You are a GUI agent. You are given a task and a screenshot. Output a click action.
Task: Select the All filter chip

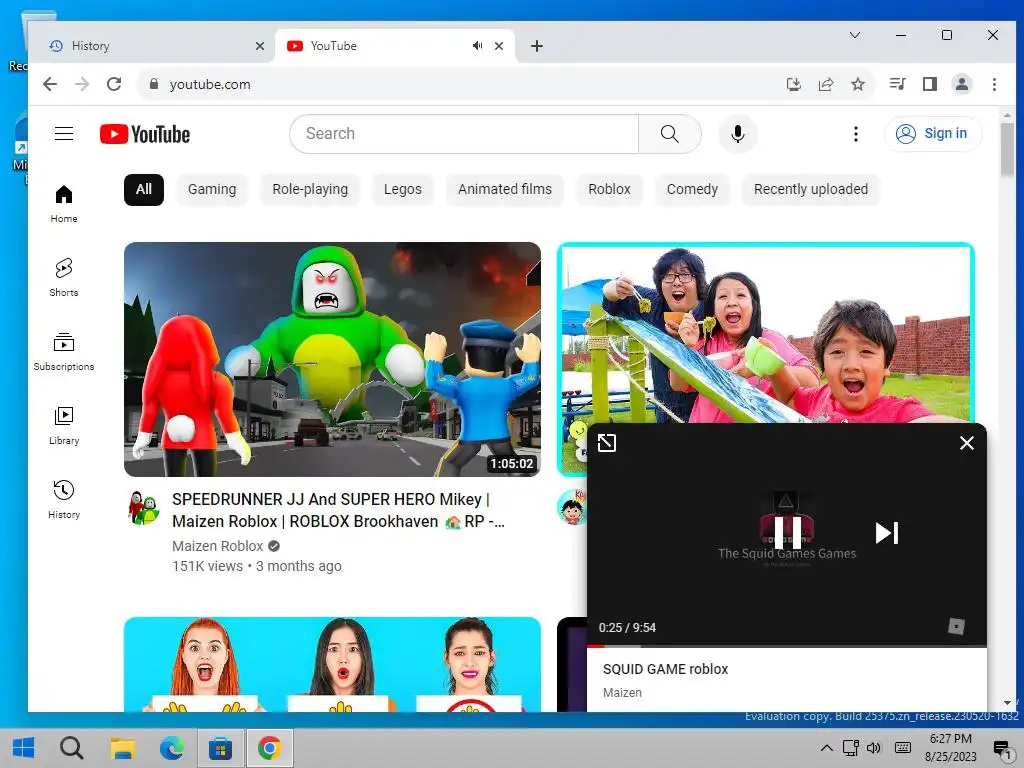pyautogui.click(x=144, y=189)
